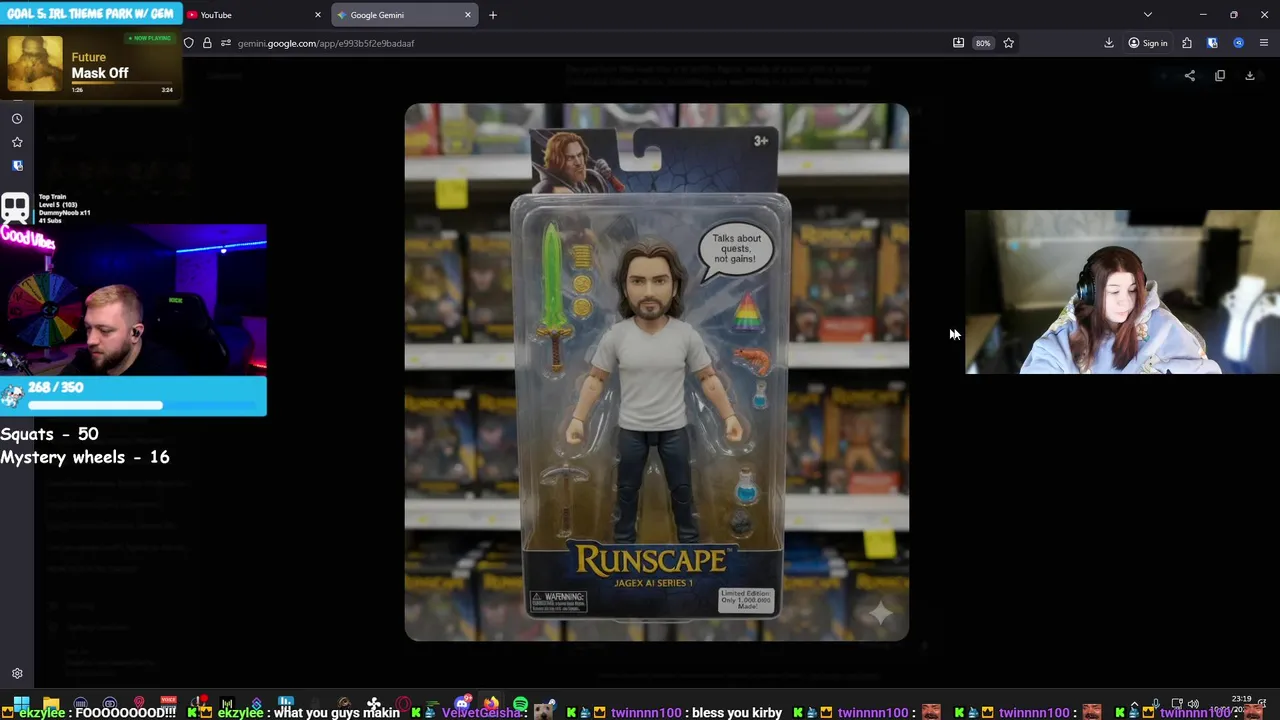This screenshot has height=720, width=1280.
Task: Click the gemini.google.com address bar
Action: tap(590, 43)
